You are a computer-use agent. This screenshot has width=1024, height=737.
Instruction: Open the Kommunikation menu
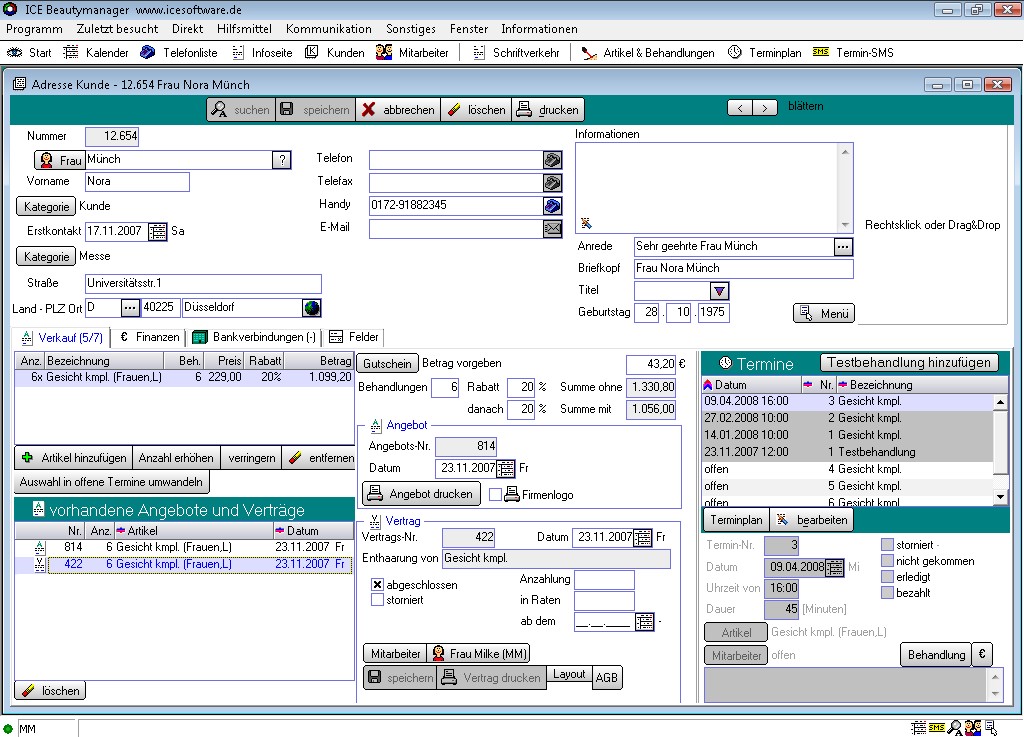pos(328,29)
